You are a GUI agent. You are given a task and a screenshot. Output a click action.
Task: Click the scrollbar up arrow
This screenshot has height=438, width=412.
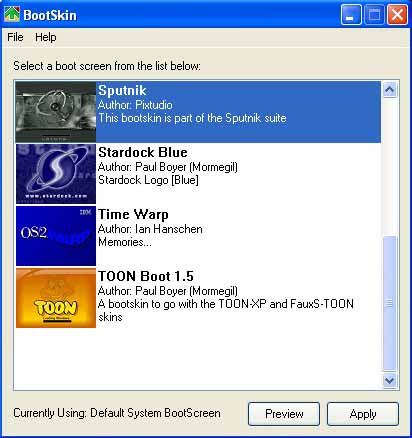(390, 89)
